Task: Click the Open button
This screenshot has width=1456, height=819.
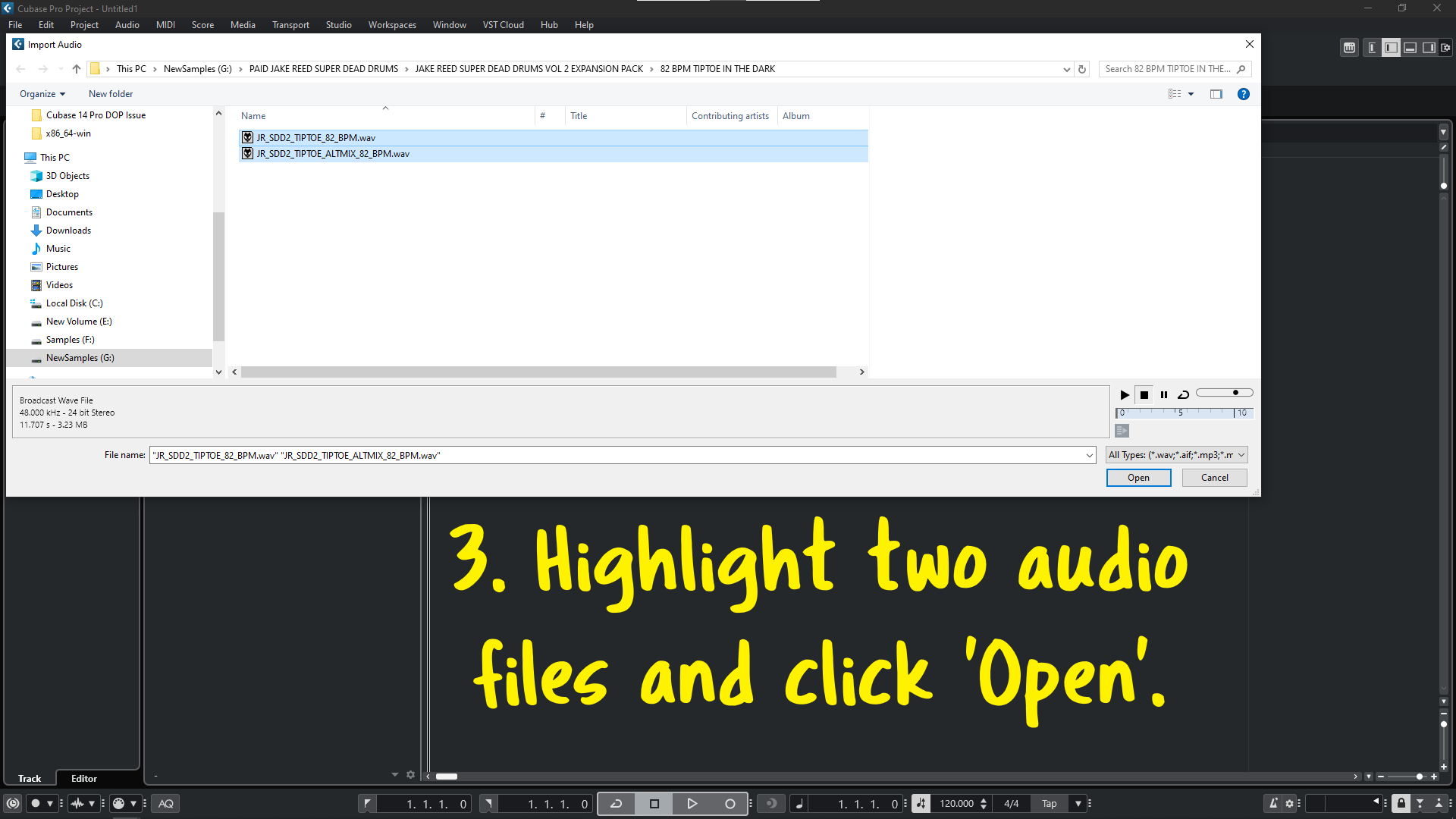Action: click(x=1138, y=478)
